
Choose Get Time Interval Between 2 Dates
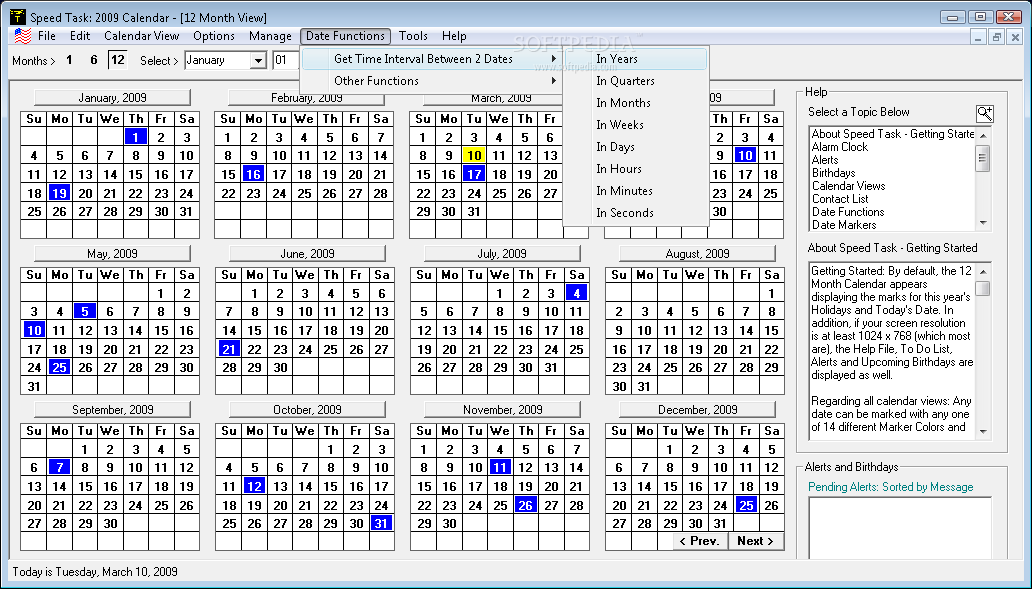coord(432,59)
